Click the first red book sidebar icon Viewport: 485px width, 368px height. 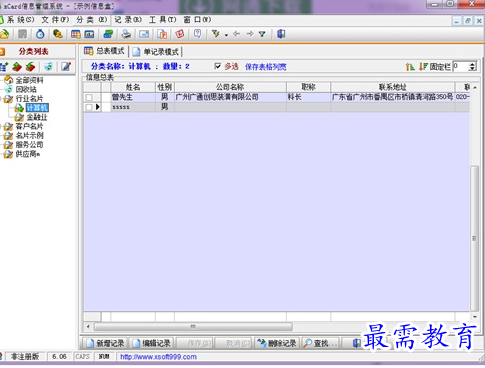tap(17, 67)
